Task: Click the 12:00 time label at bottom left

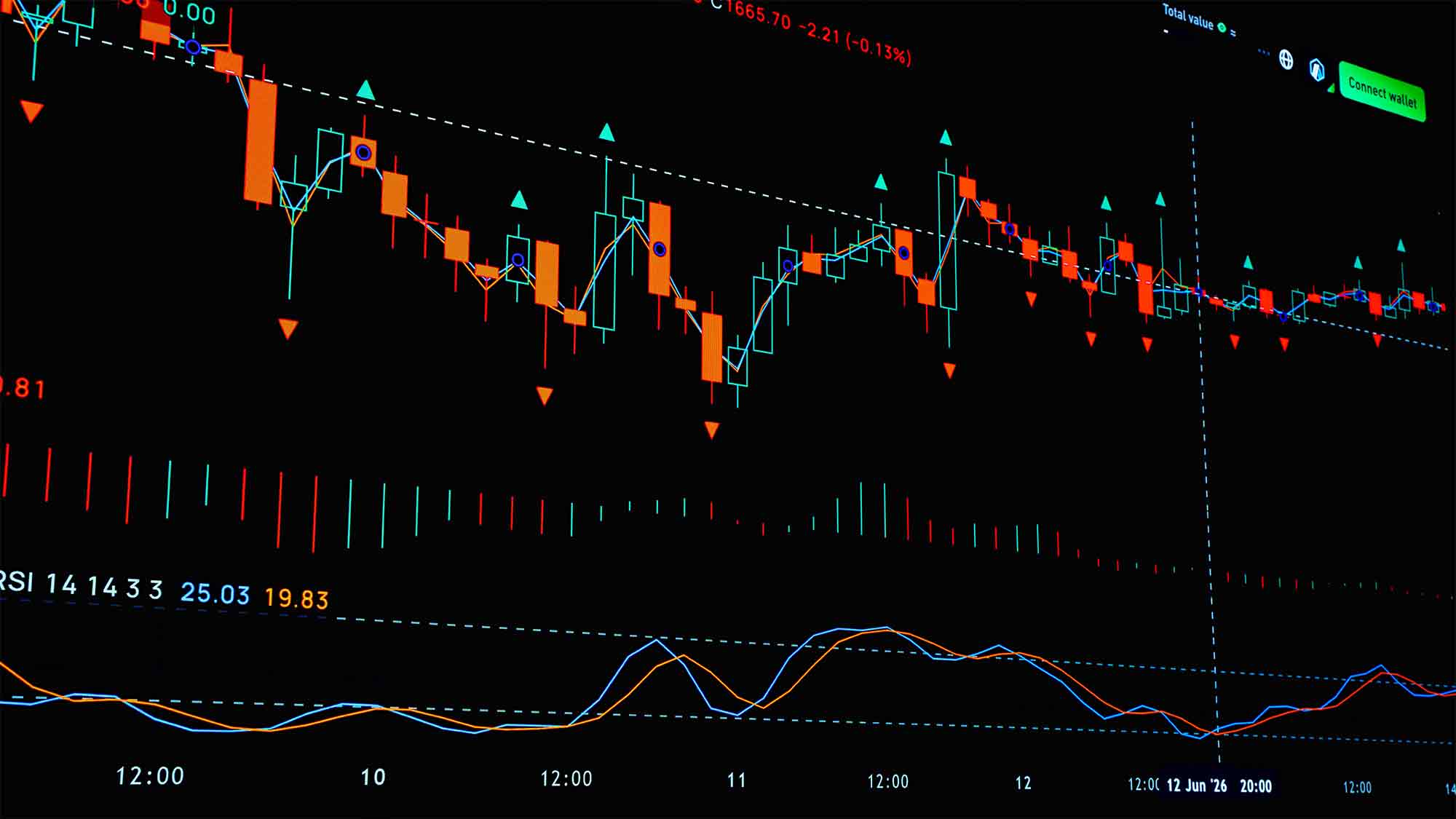Action: [x=150, y=776]
